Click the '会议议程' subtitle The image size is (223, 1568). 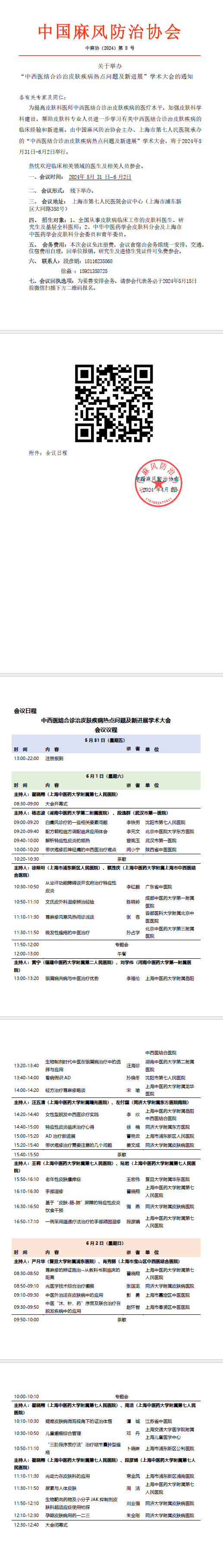[x=106, y=729]
